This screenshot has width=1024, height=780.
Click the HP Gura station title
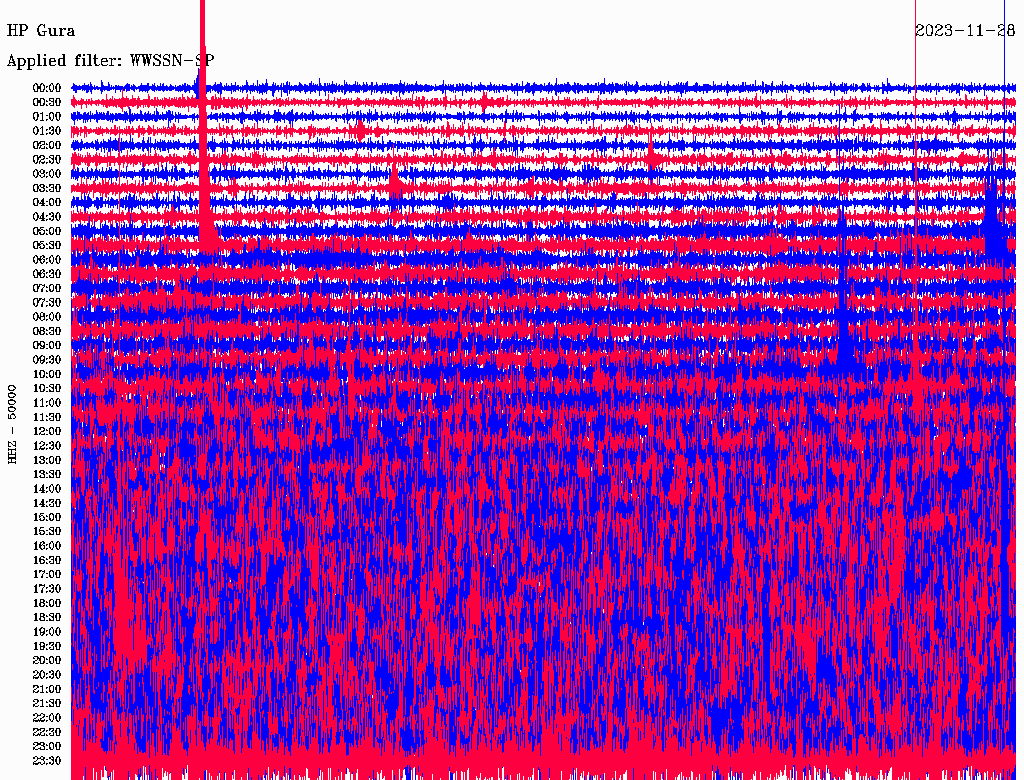point(41,31)
